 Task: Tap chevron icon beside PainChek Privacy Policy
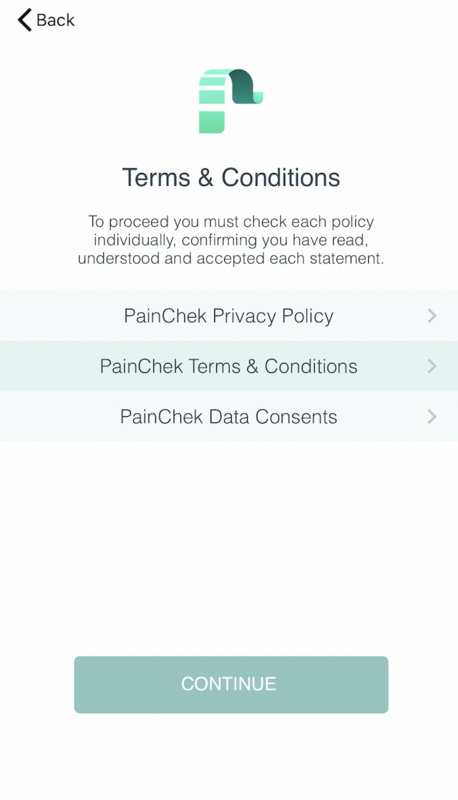click(x=432, y=316)
